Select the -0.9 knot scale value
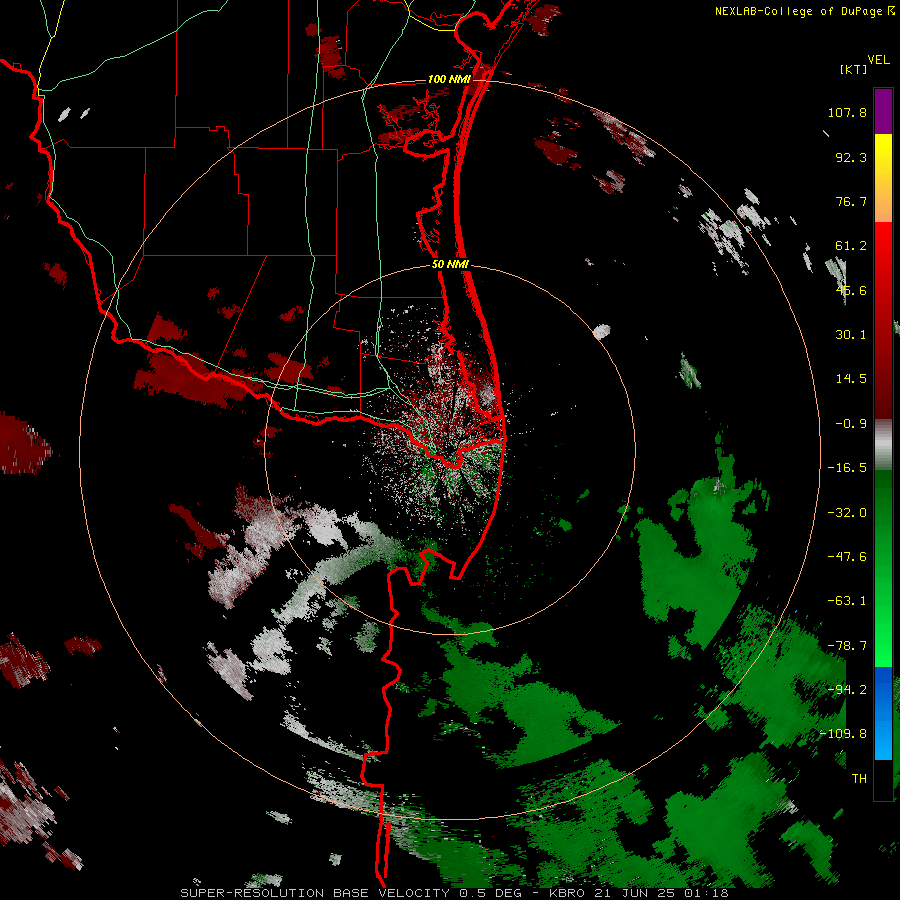900x900 pixels. 851,424
